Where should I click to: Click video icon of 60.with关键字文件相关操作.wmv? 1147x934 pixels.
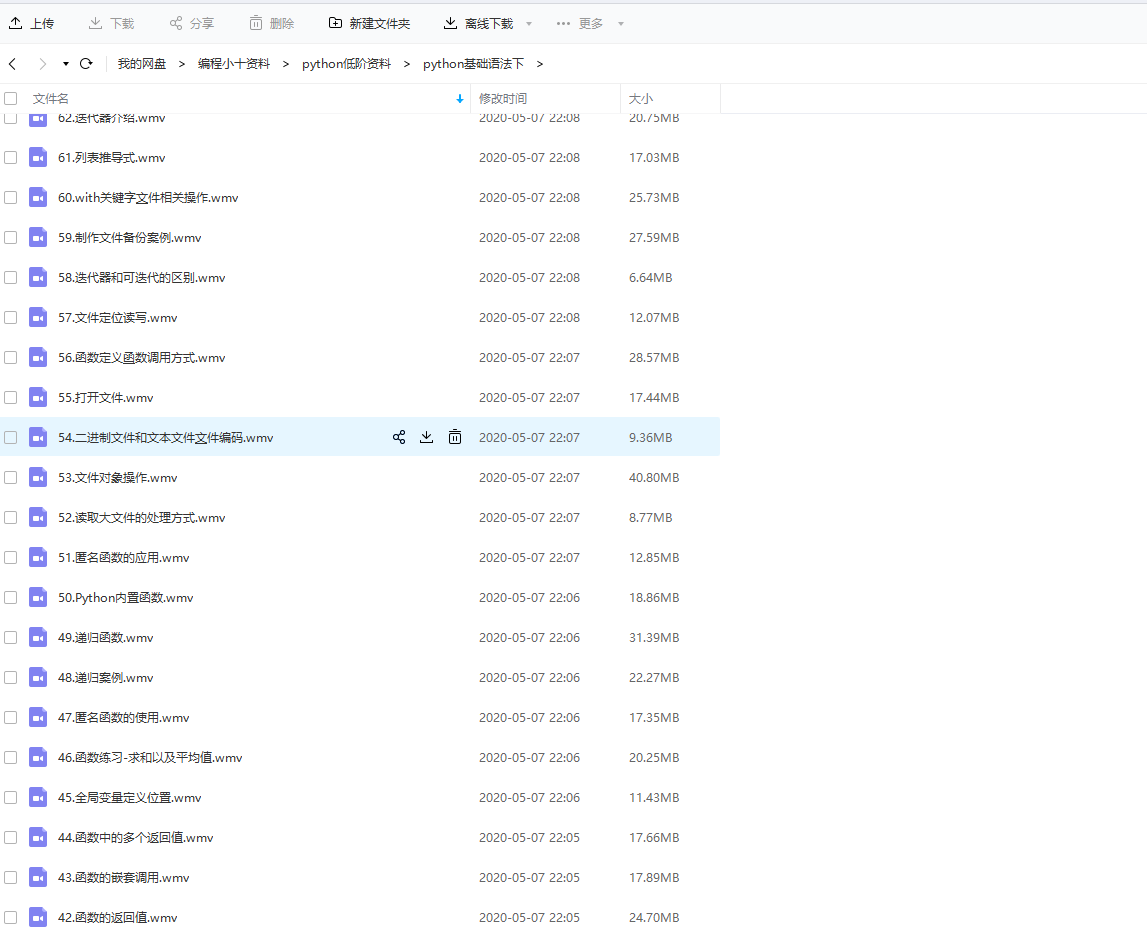click(38, 197)
